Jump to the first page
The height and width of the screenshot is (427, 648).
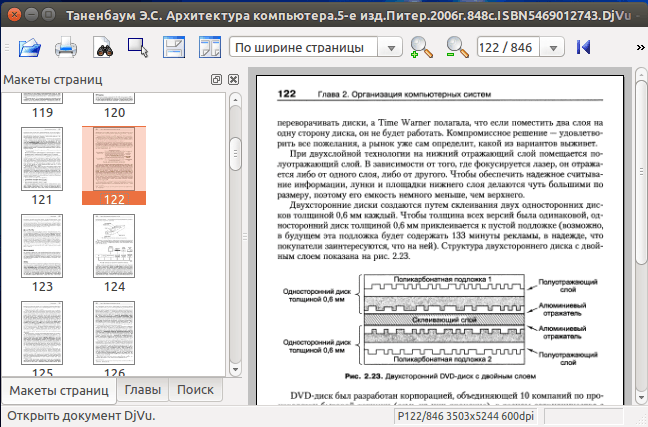[584, 47]
